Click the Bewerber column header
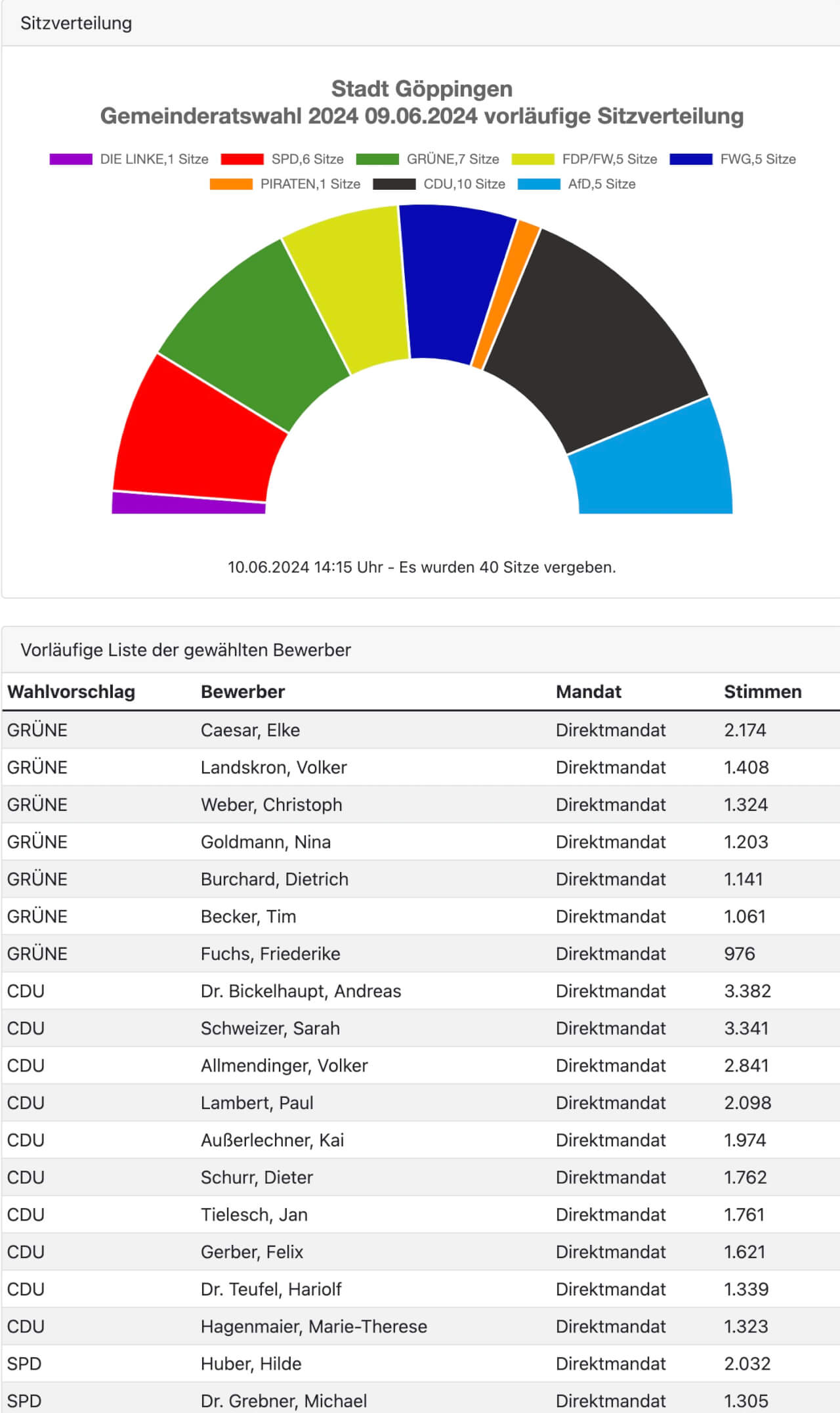The image size is (840, 1413). [x=243, y=691]
